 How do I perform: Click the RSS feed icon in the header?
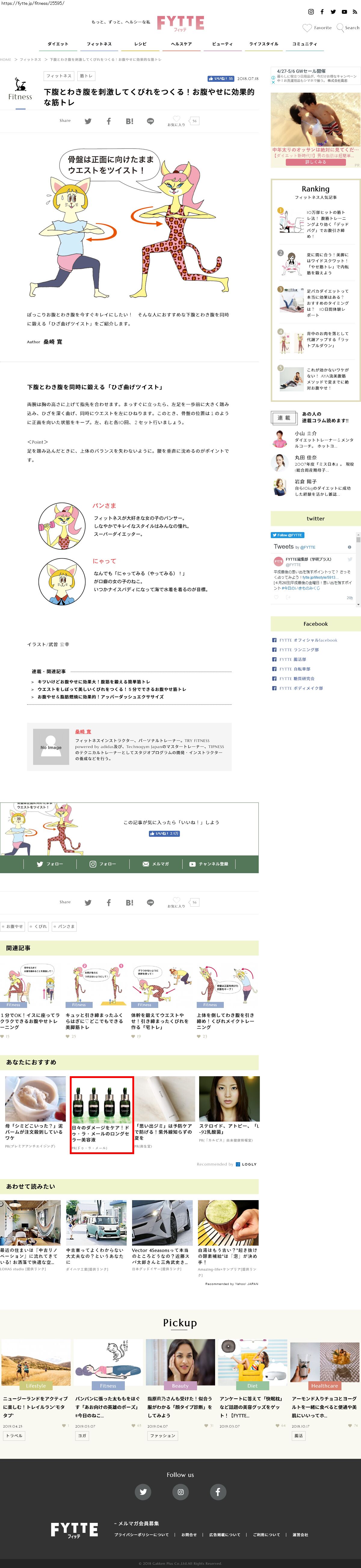coord(354,11)
